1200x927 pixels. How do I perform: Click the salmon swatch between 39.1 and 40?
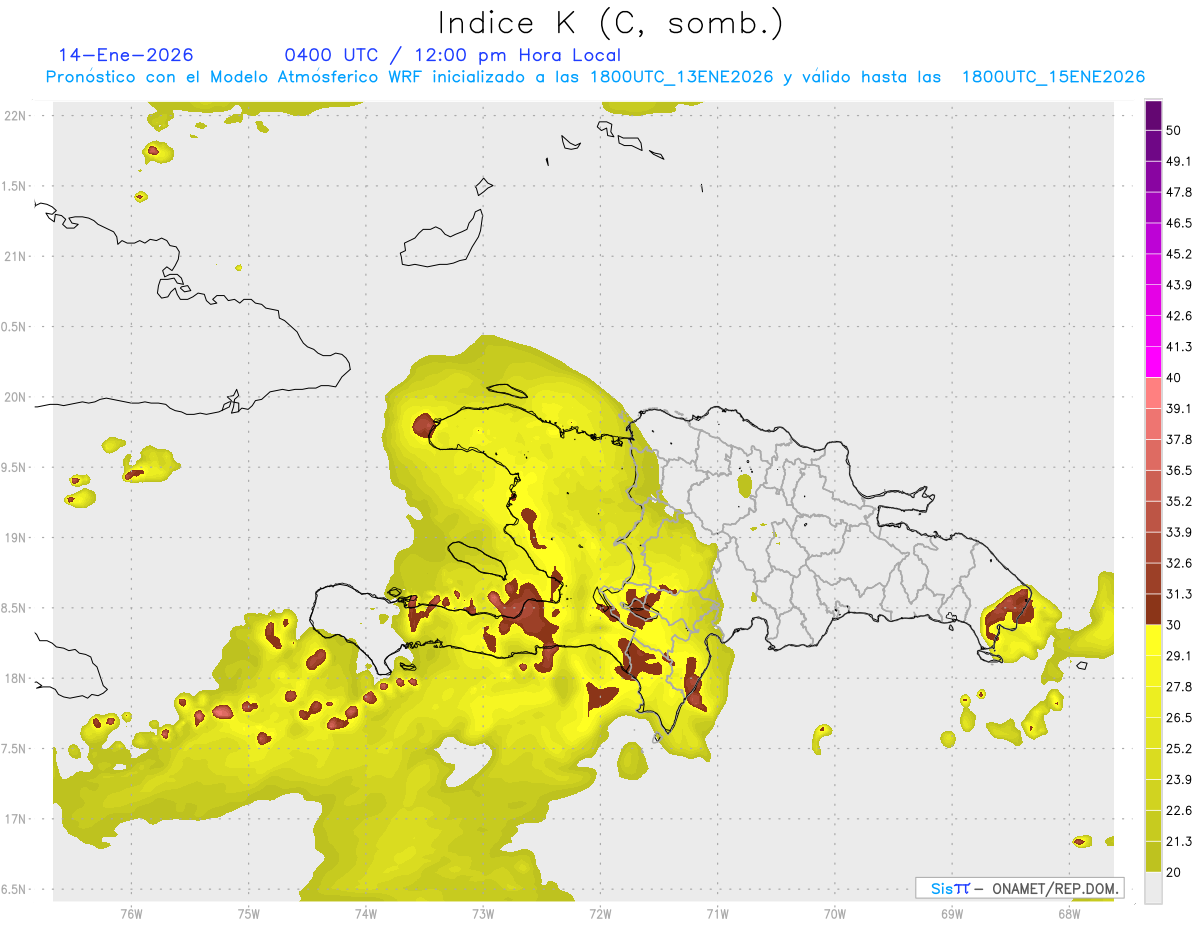pos(1153,394)
